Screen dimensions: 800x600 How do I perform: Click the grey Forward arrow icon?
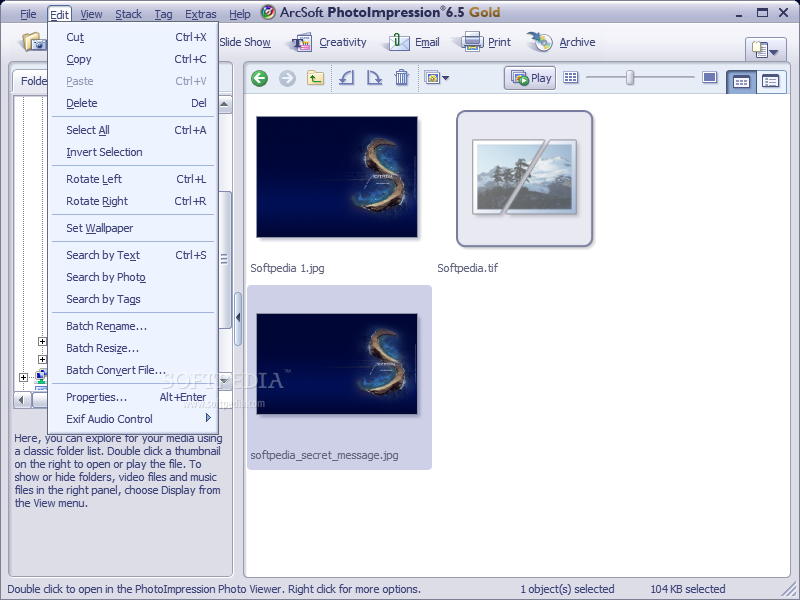[x=287, y=78]
